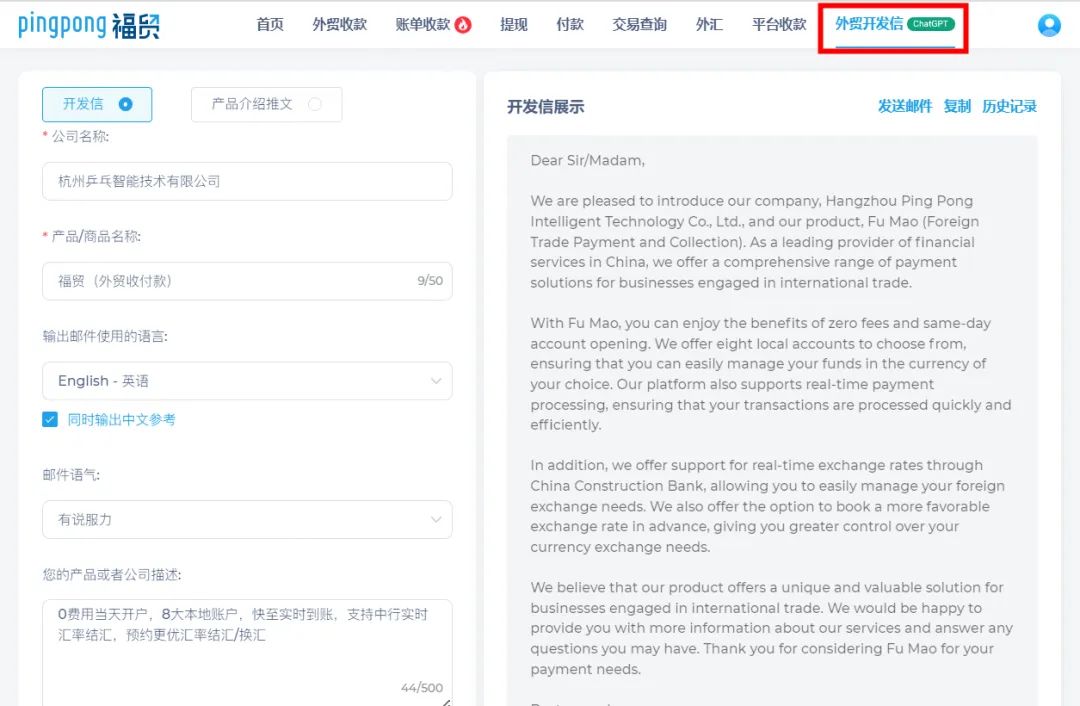Open the 外贸收款 menu item
This screenshot has height=706, width=1080.
(x=340, y=25)
